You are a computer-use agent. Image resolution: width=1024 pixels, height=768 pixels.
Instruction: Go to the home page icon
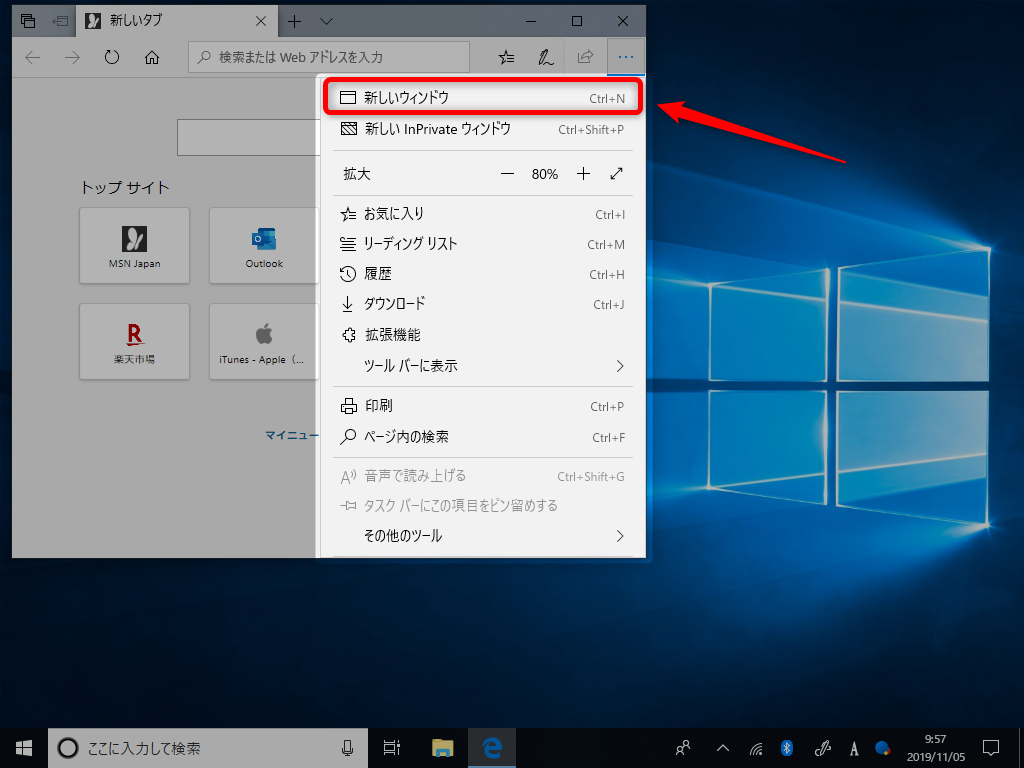coord(149,57)
